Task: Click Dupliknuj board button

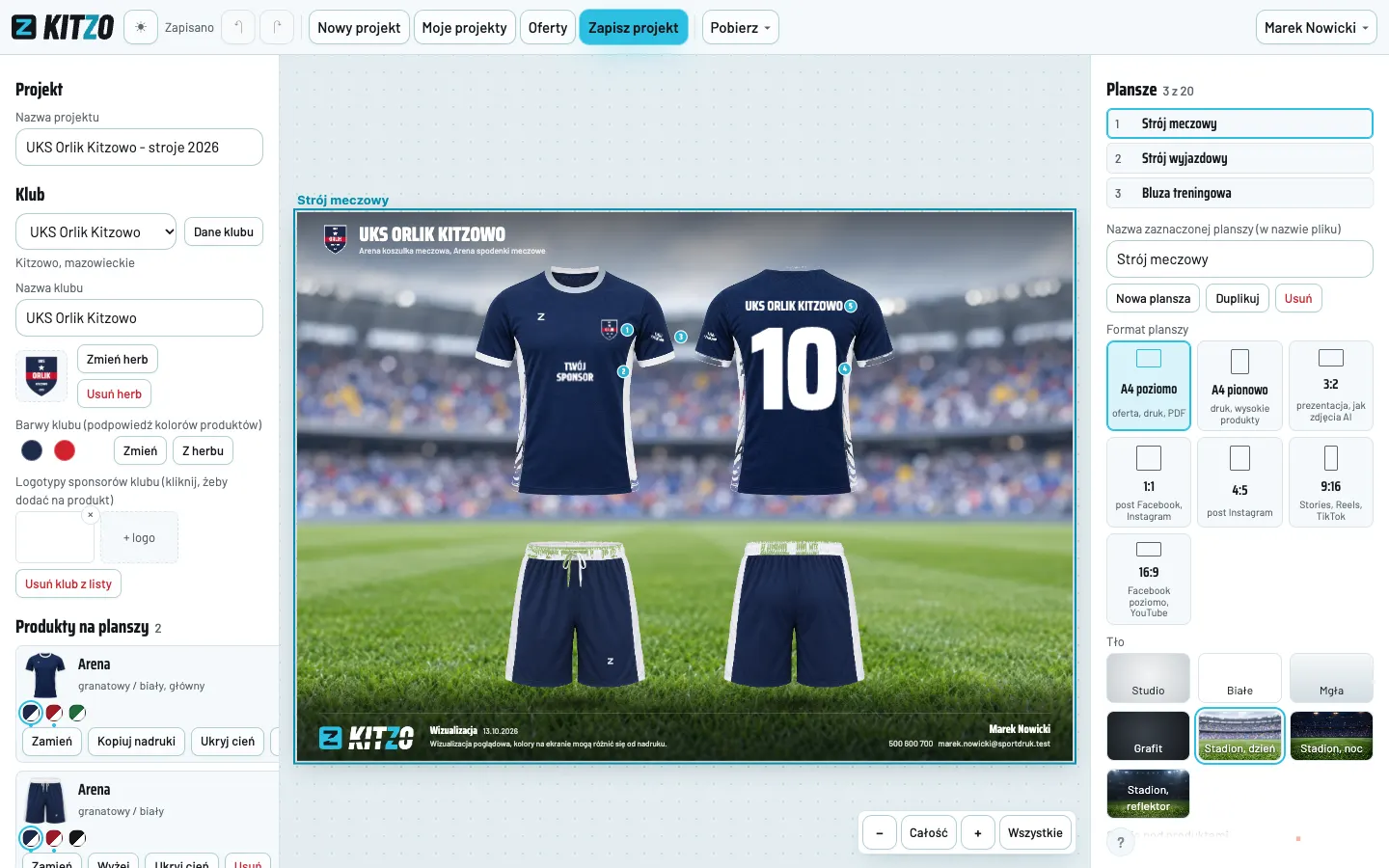Action: [1238, 298]
